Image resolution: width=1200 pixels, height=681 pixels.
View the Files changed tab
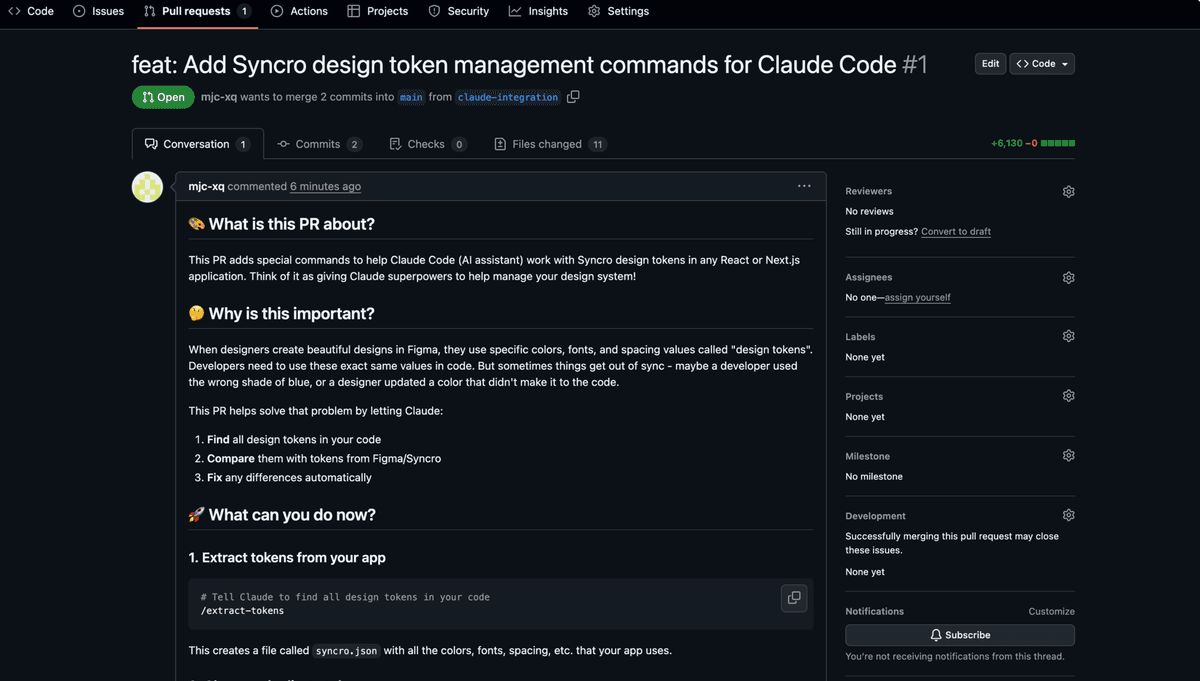[x=550, y=144]
